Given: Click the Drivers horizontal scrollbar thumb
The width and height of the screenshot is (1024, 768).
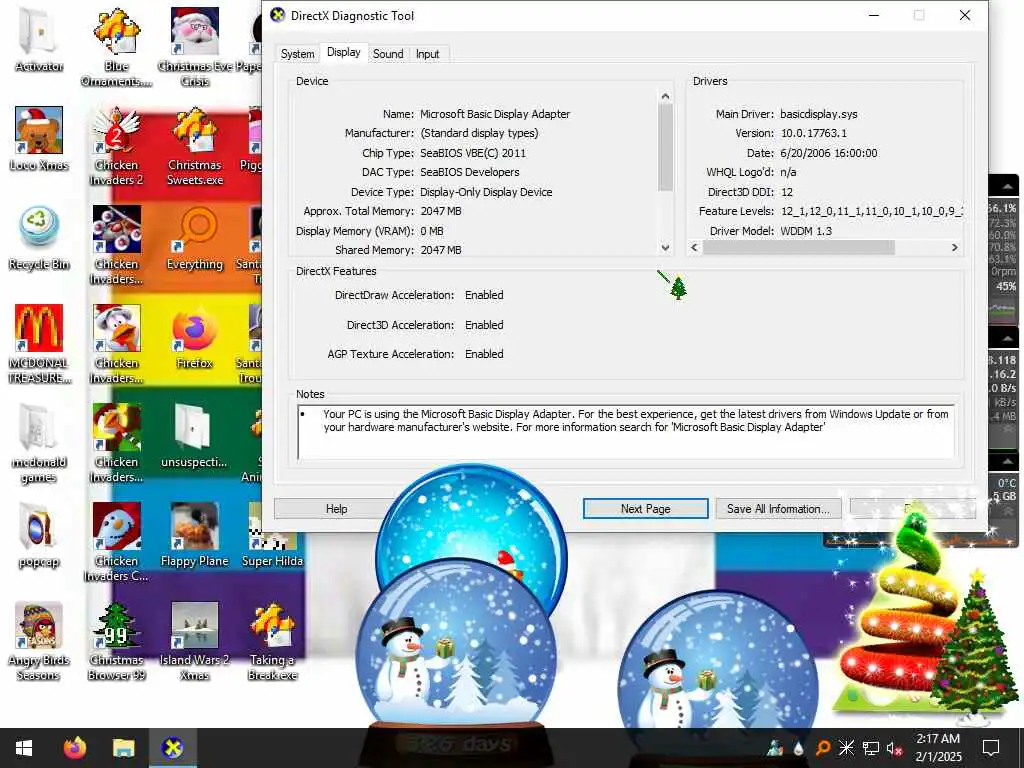Looking at the screenshot, I should coord(798,248).
